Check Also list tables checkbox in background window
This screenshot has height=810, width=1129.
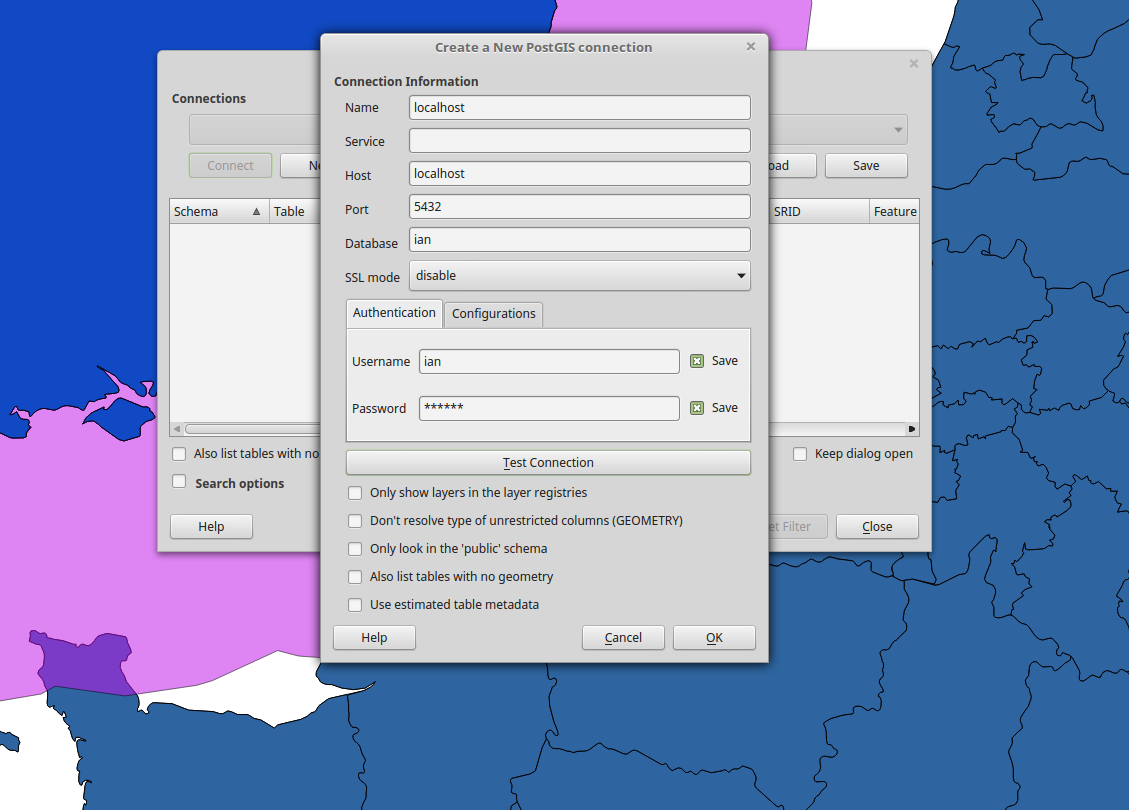pos(179,454)
